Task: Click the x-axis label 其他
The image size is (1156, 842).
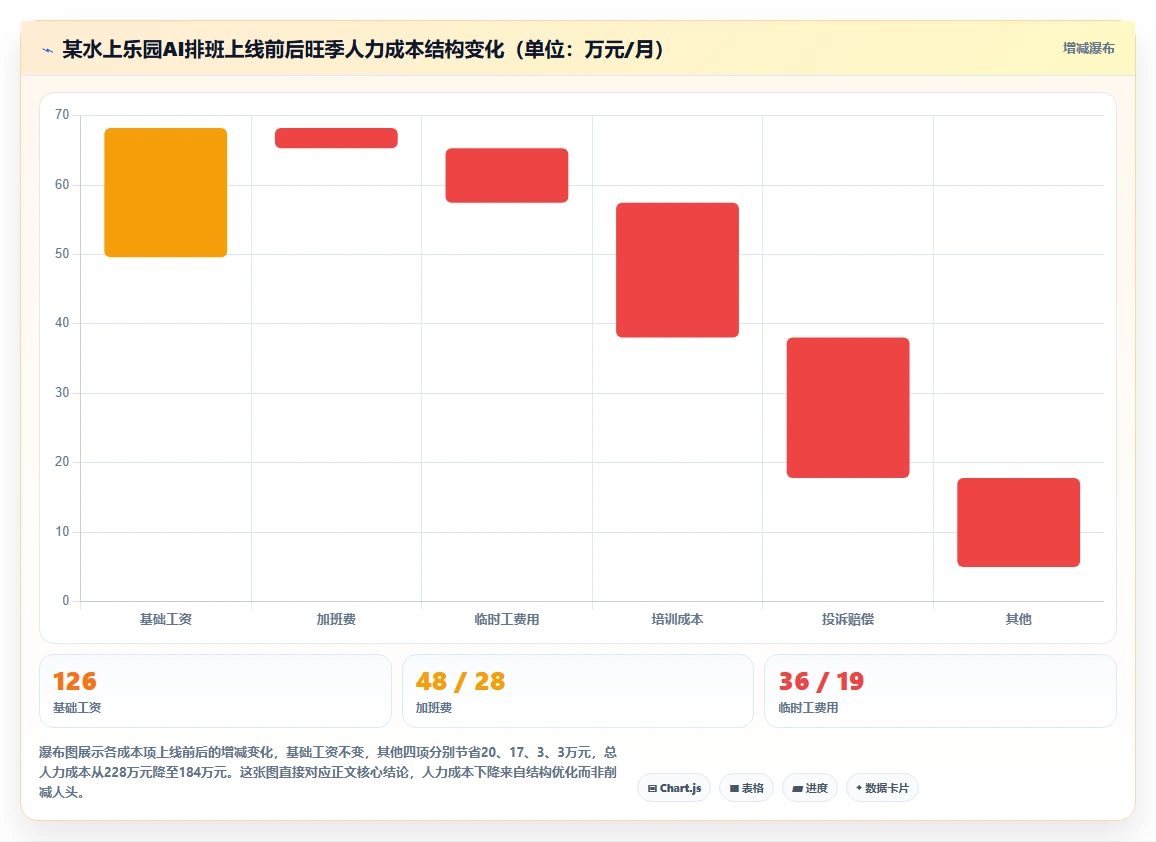Action: [x=1019, y=619]
